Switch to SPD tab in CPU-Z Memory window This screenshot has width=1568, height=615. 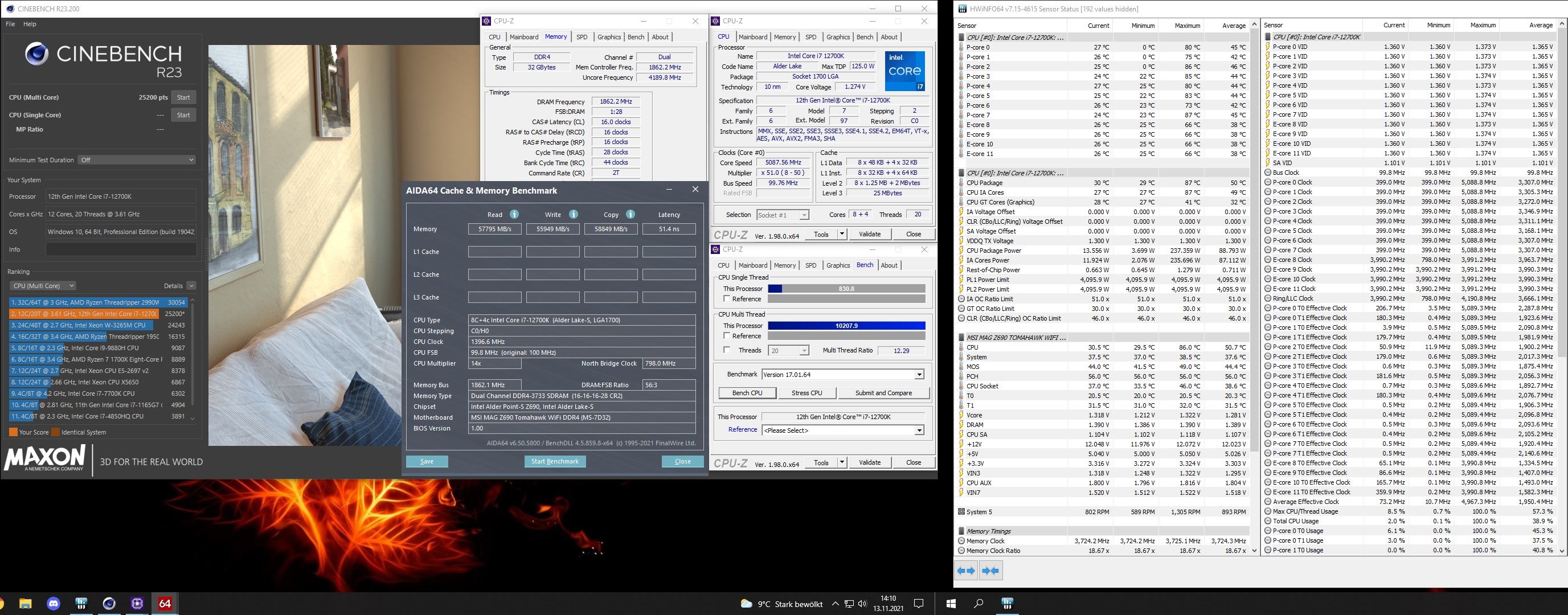[x=582, y=37]
